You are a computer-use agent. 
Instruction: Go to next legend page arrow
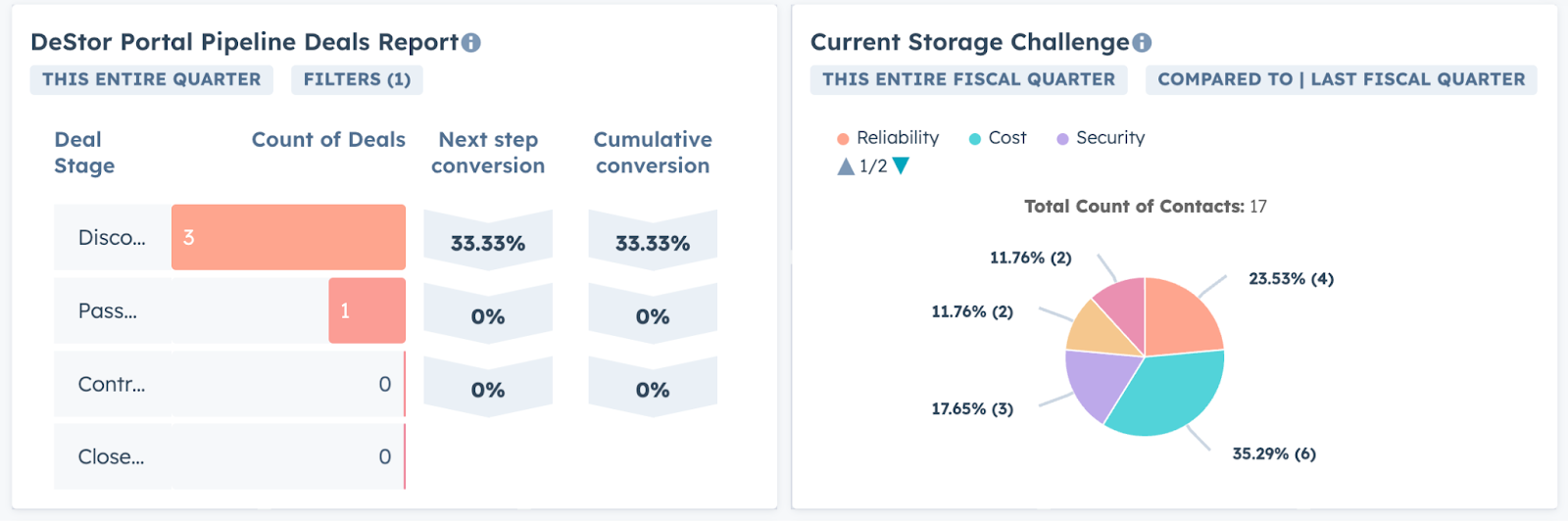pos(902,166)
